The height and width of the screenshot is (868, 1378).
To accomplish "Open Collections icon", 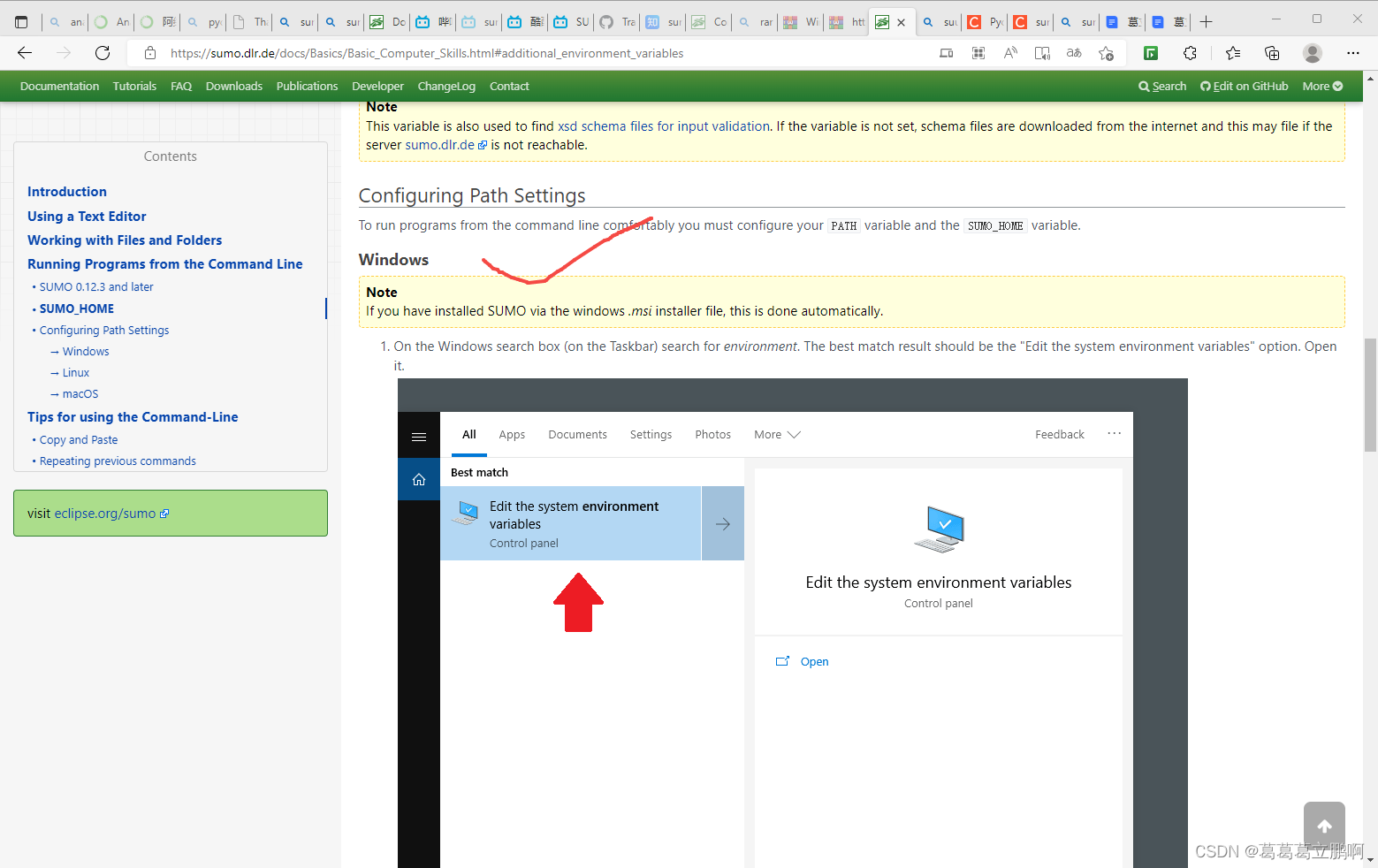I will click(1272, 53).
